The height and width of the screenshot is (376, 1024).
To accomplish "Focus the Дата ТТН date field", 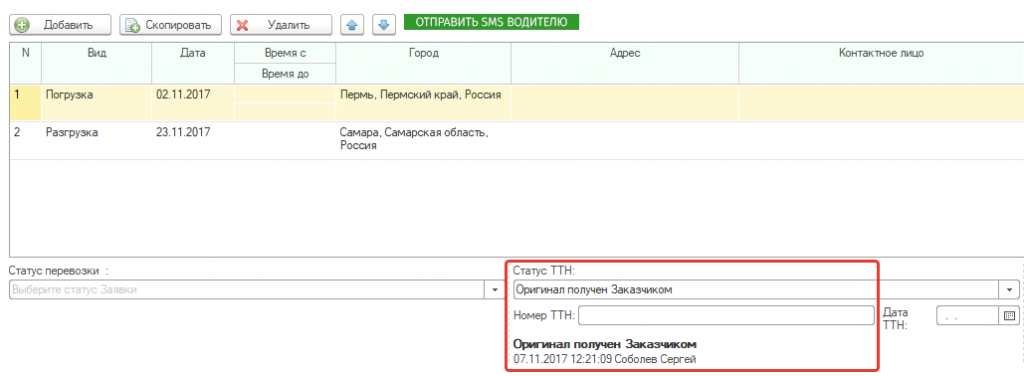I will (968, 315).
